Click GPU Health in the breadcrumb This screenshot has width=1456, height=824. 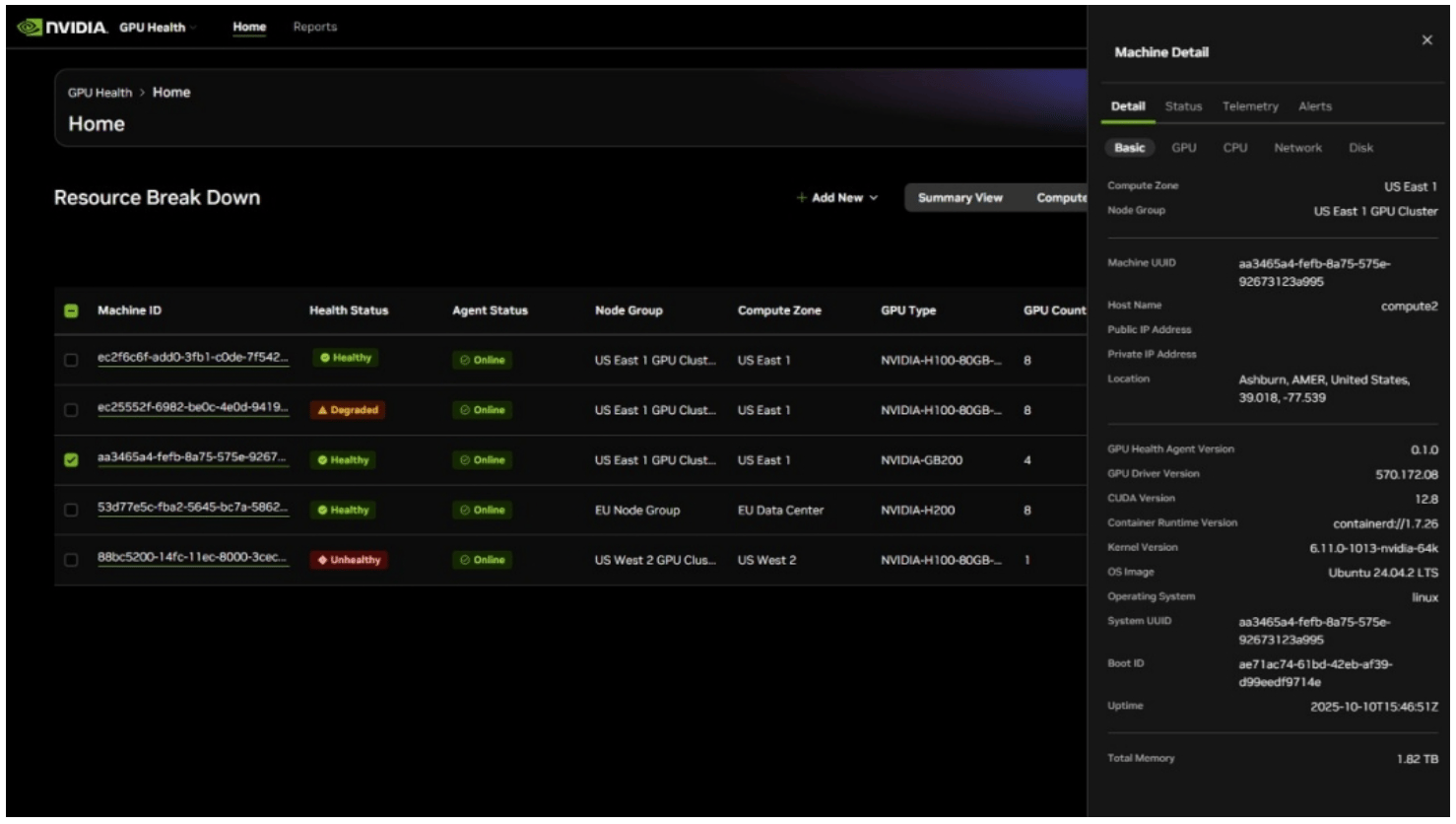click(x=99, y=93)
